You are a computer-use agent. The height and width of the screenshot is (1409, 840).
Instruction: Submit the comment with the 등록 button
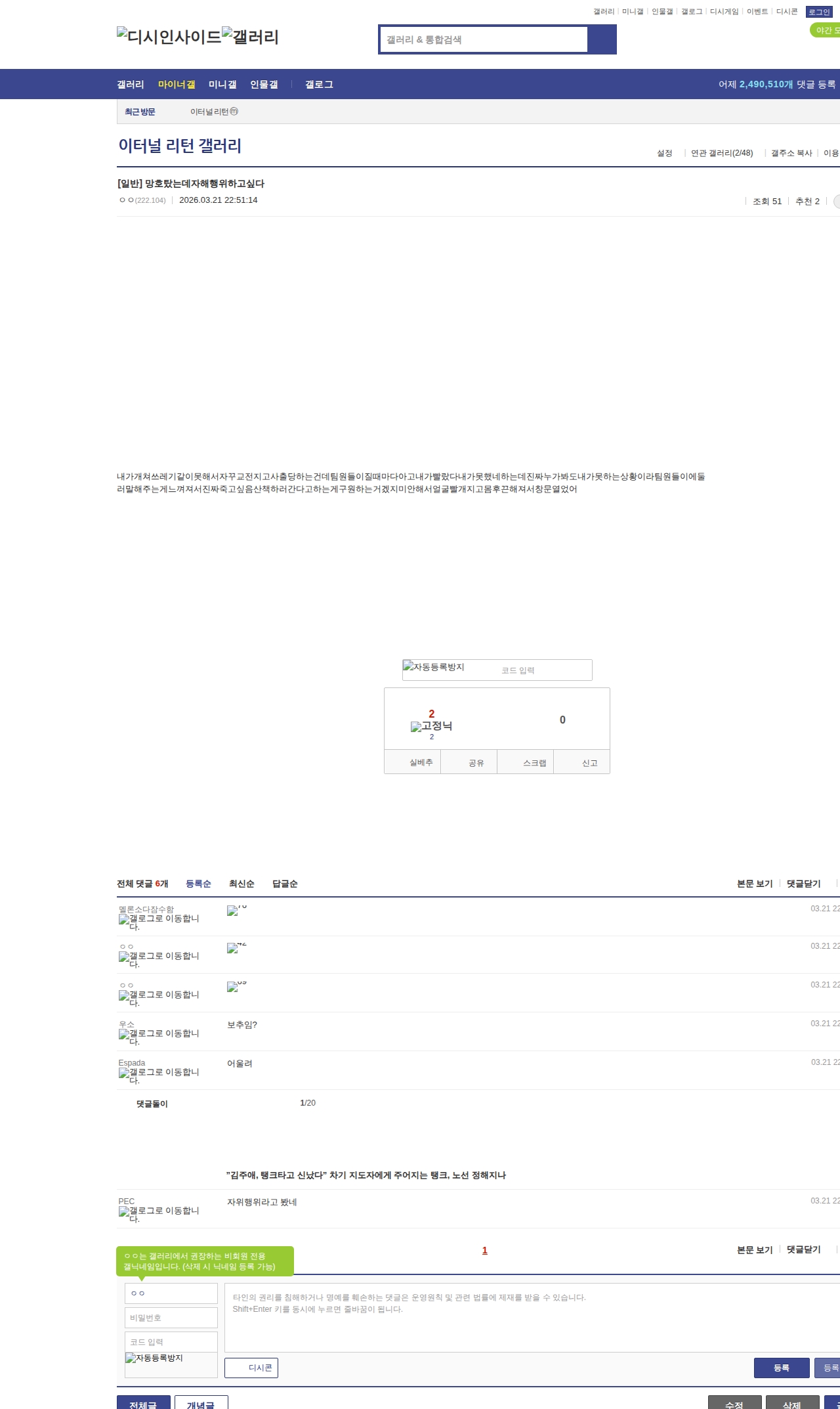(781, 1368)
